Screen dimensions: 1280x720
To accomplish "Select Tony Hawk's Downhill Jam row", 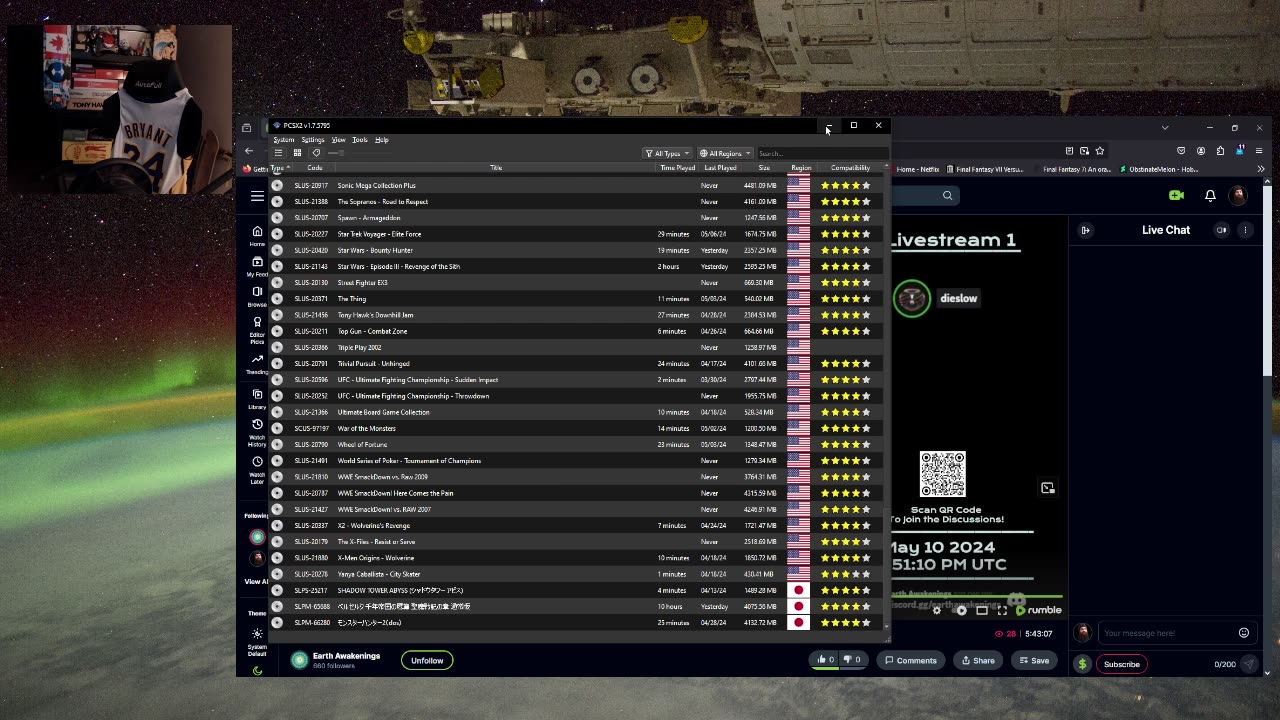I will [577, 315].
